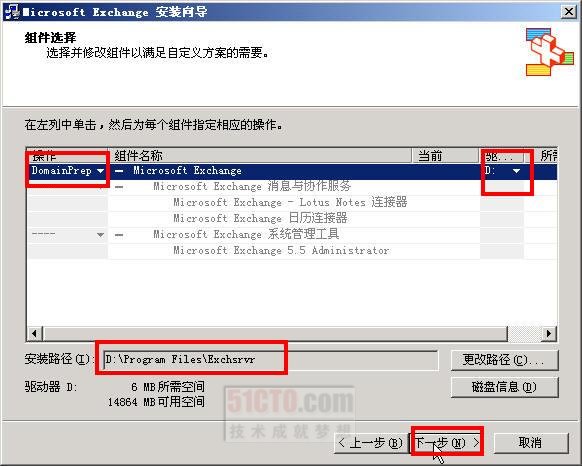Open the D: drive dropdown arrow
This screenshot has height=466, width=582.
click(x=516, y=171)
